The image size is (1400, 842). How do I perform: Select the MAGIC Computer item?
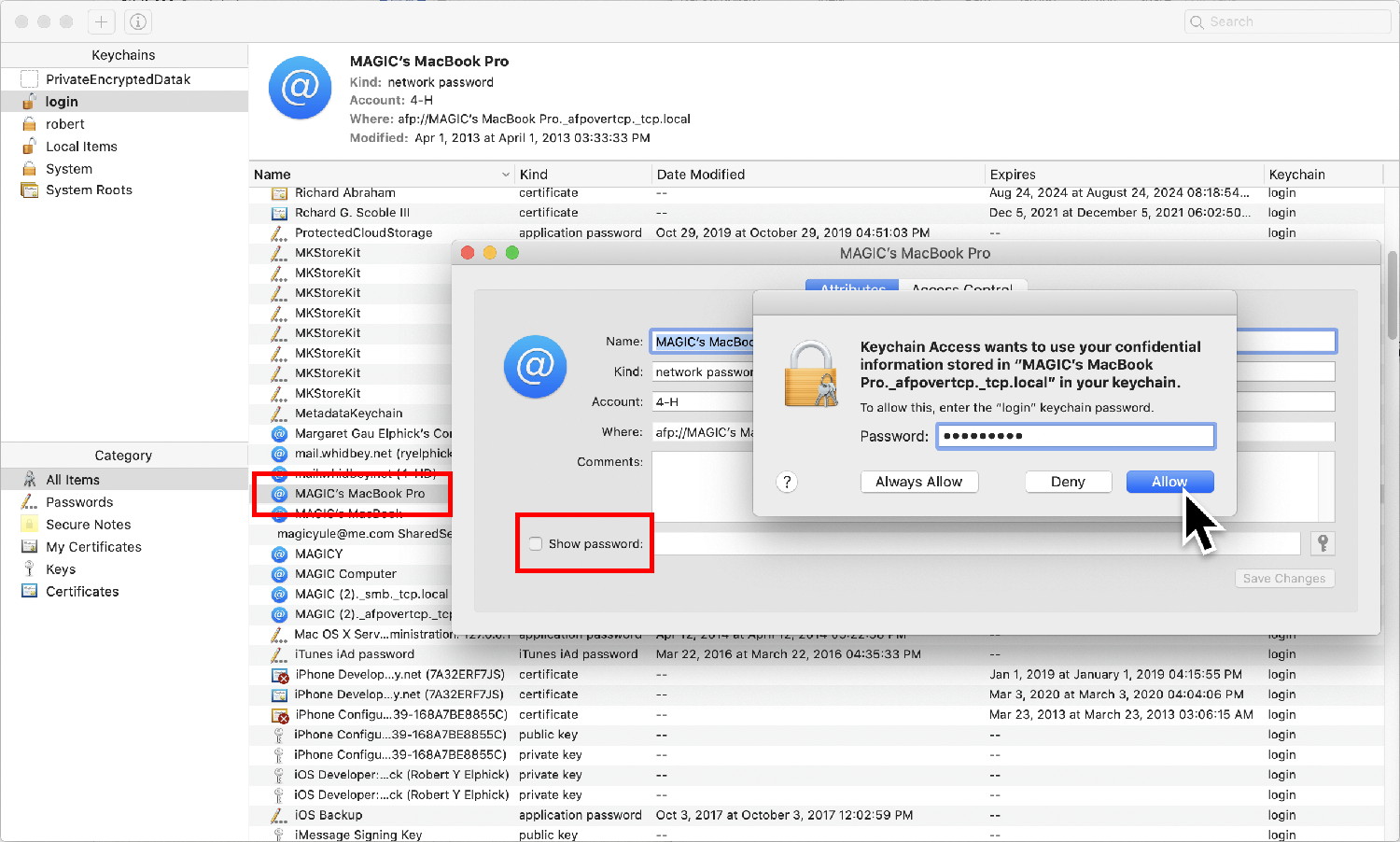(x=351, y=574)
